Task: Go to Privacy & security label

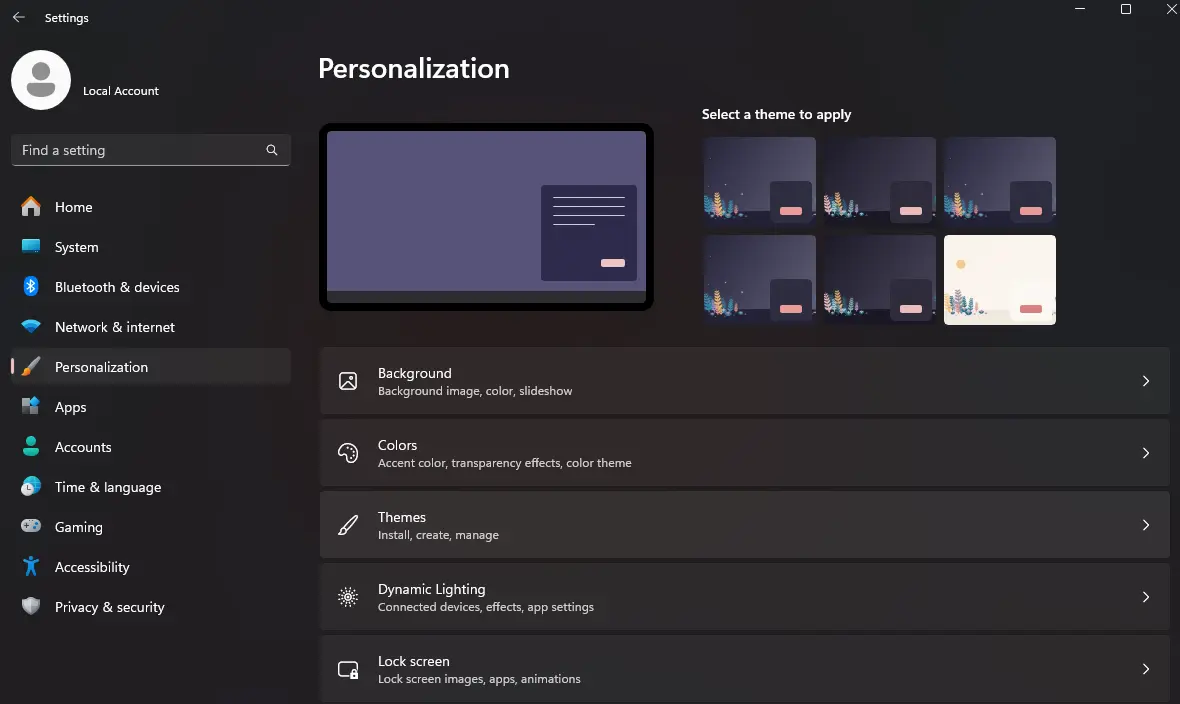Action: coord(110,607)
